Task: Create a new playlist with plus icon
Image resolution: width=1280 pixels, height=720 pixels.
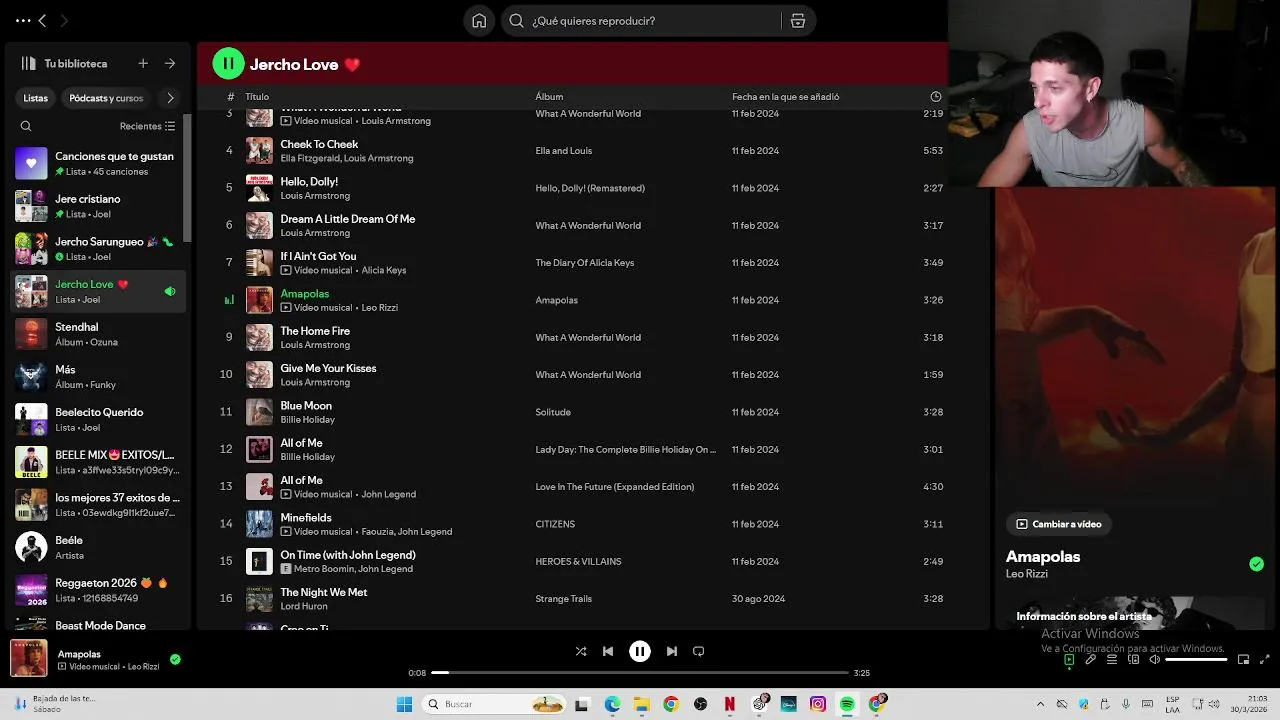Action: coord(143,63)
